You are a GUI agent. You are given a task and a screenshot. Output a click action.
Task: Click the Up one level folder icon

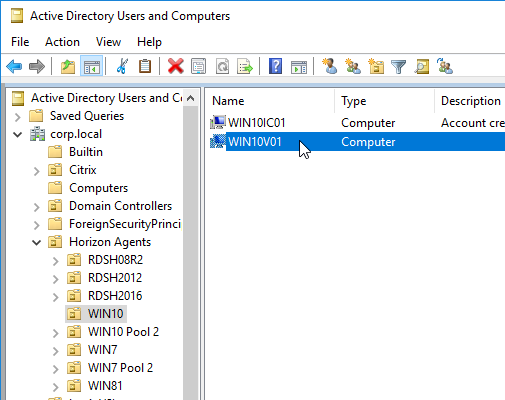coord(68,66)
